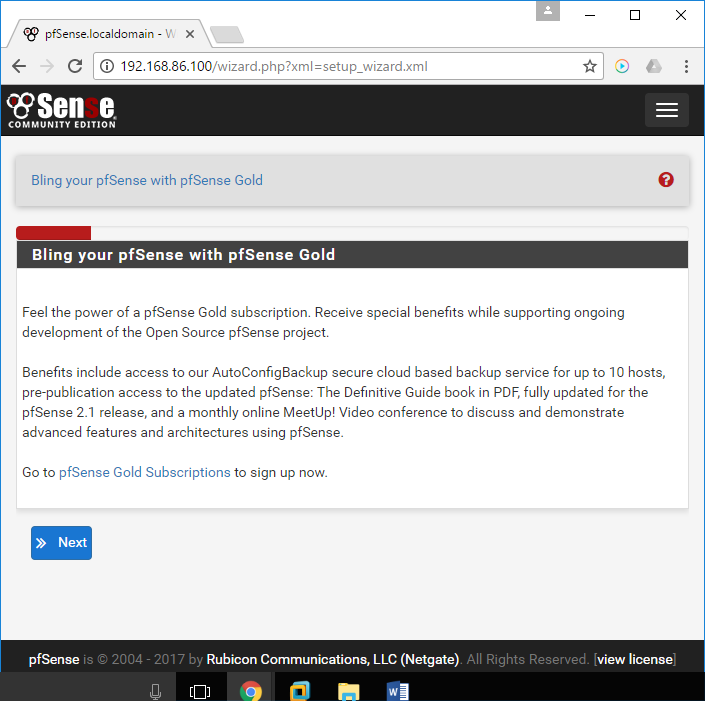Click the pfSense link in footer
Image resolution: width=705 pixels, height=701 pixels.
point(54,659)
